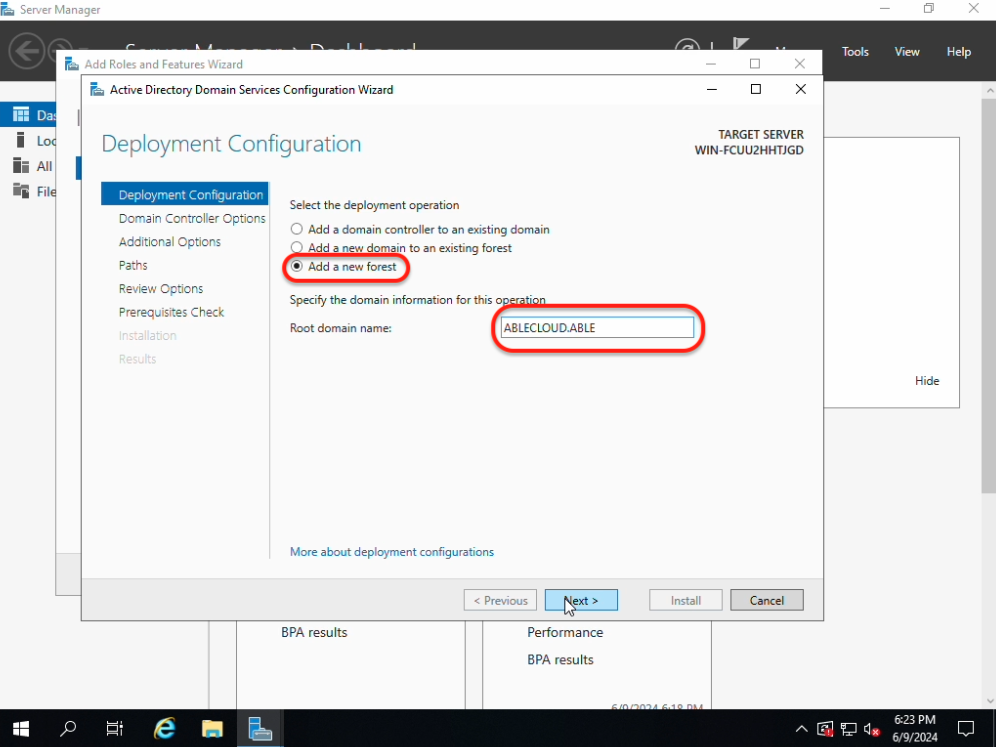Image resolution: width=996 pixels, height=747 pixels.
Task: Show hidden system tray icons
Action: [x=802, y=729]
